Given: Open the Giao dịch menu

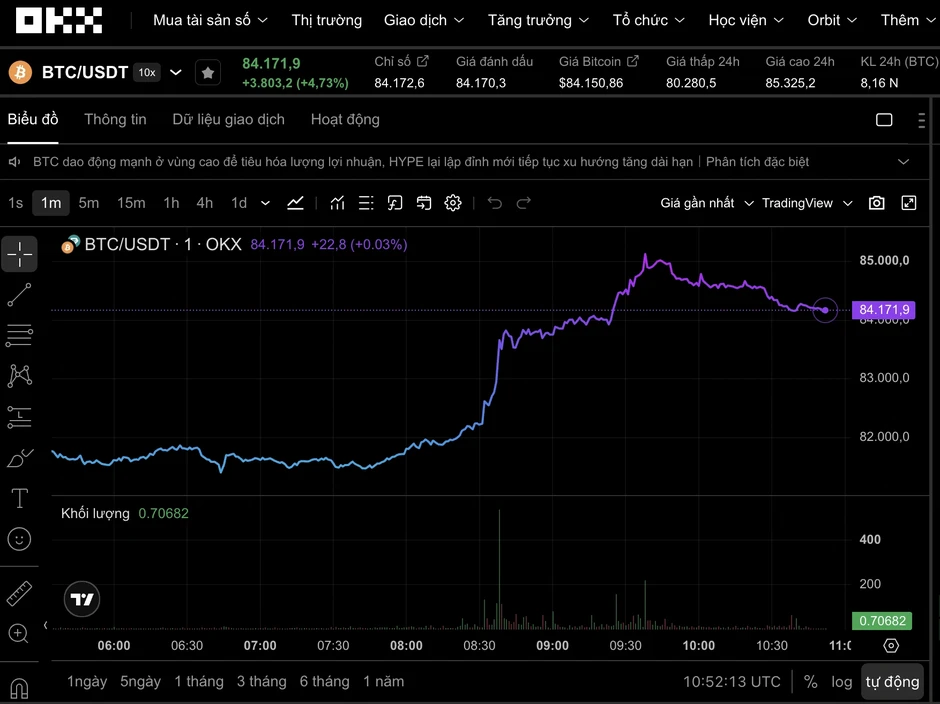Looking at the screenshot, I should [424, 20].
